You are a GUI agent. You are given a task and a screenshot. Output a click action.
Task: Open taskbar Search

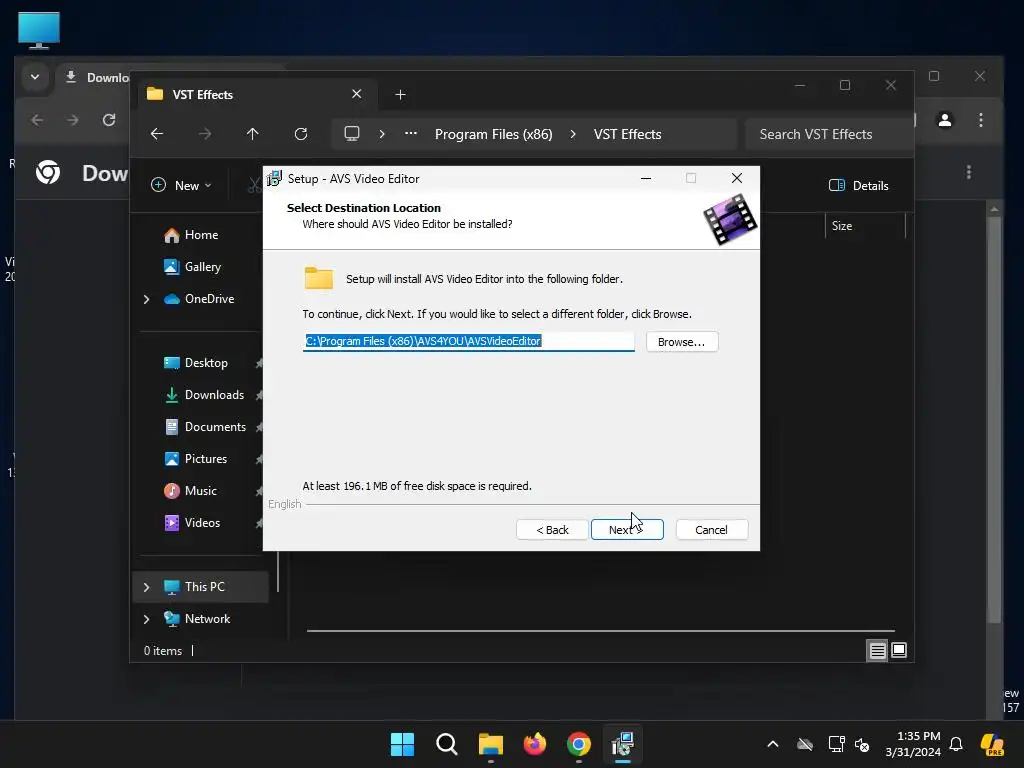[x=447, y=744]
